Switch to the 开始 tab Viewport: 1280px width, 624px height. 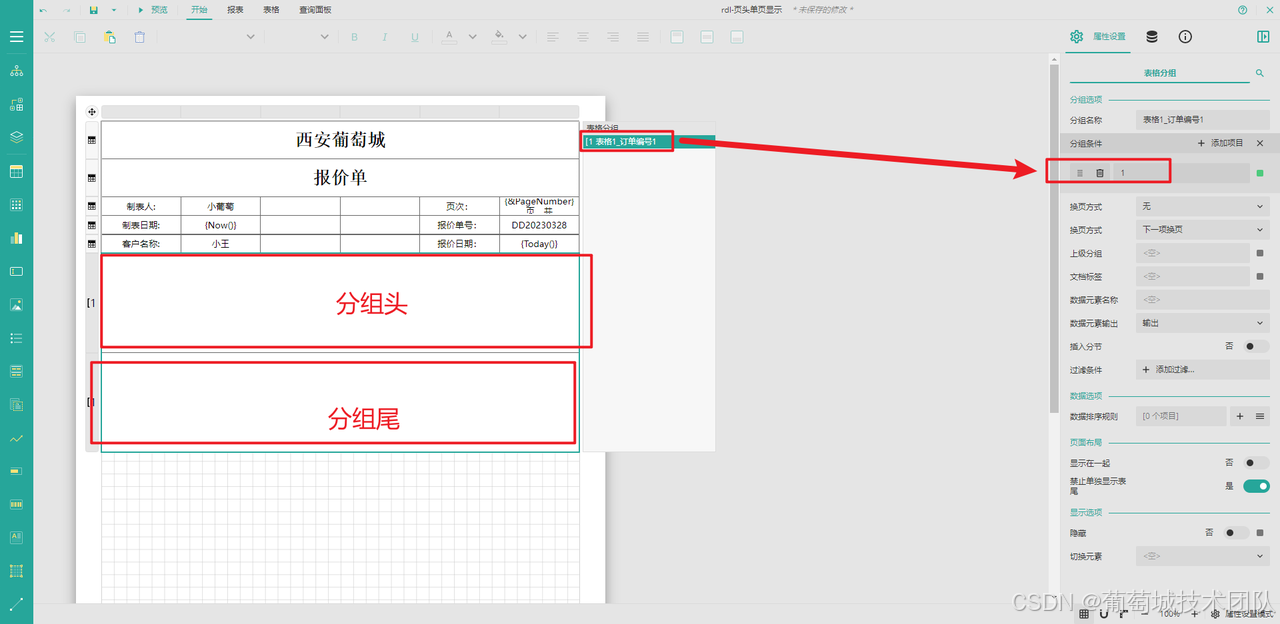click(200, 10)
